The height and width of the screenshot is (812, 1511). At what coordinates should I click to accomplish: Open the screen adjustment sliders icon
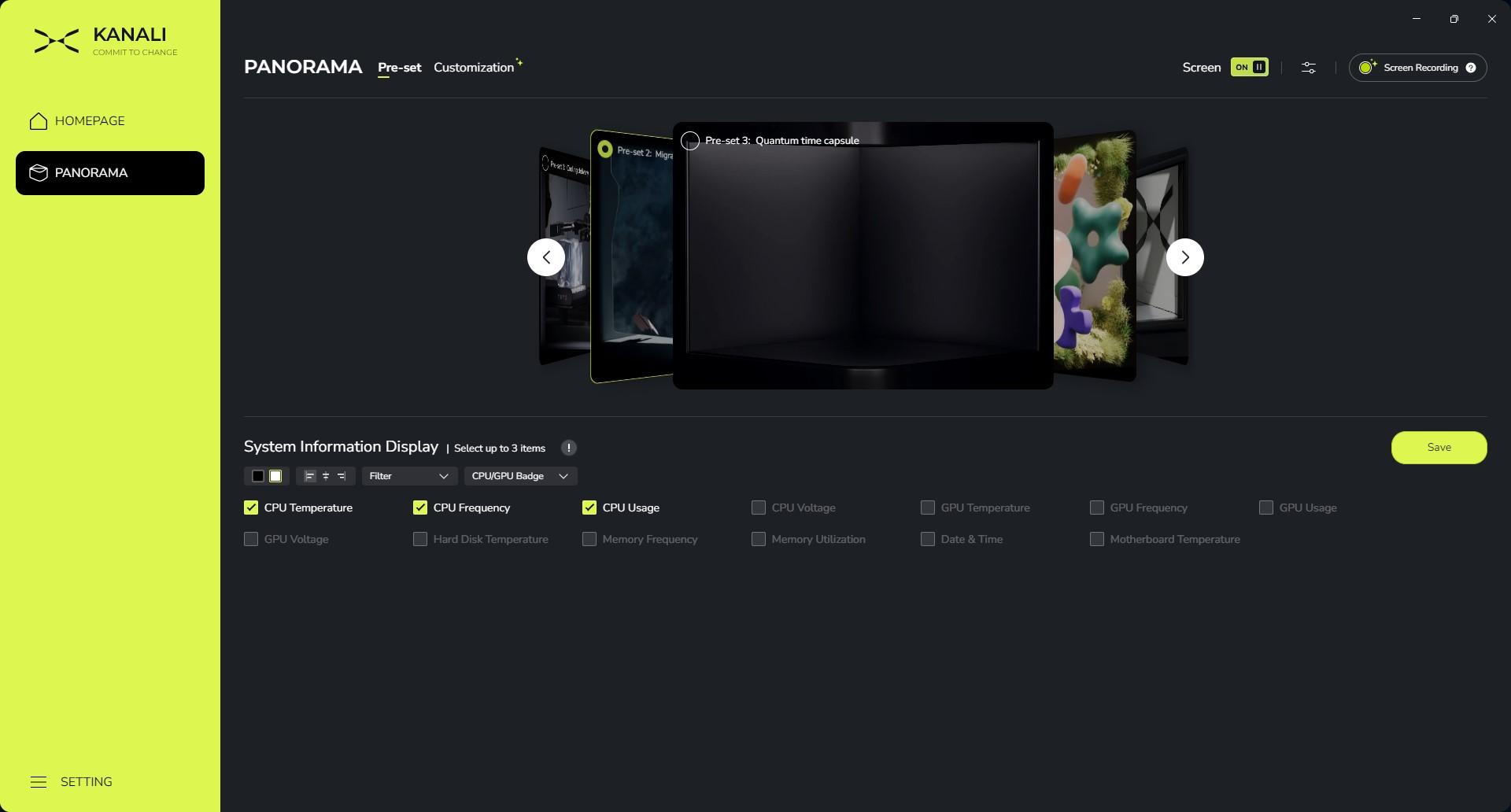[1308, 68]
